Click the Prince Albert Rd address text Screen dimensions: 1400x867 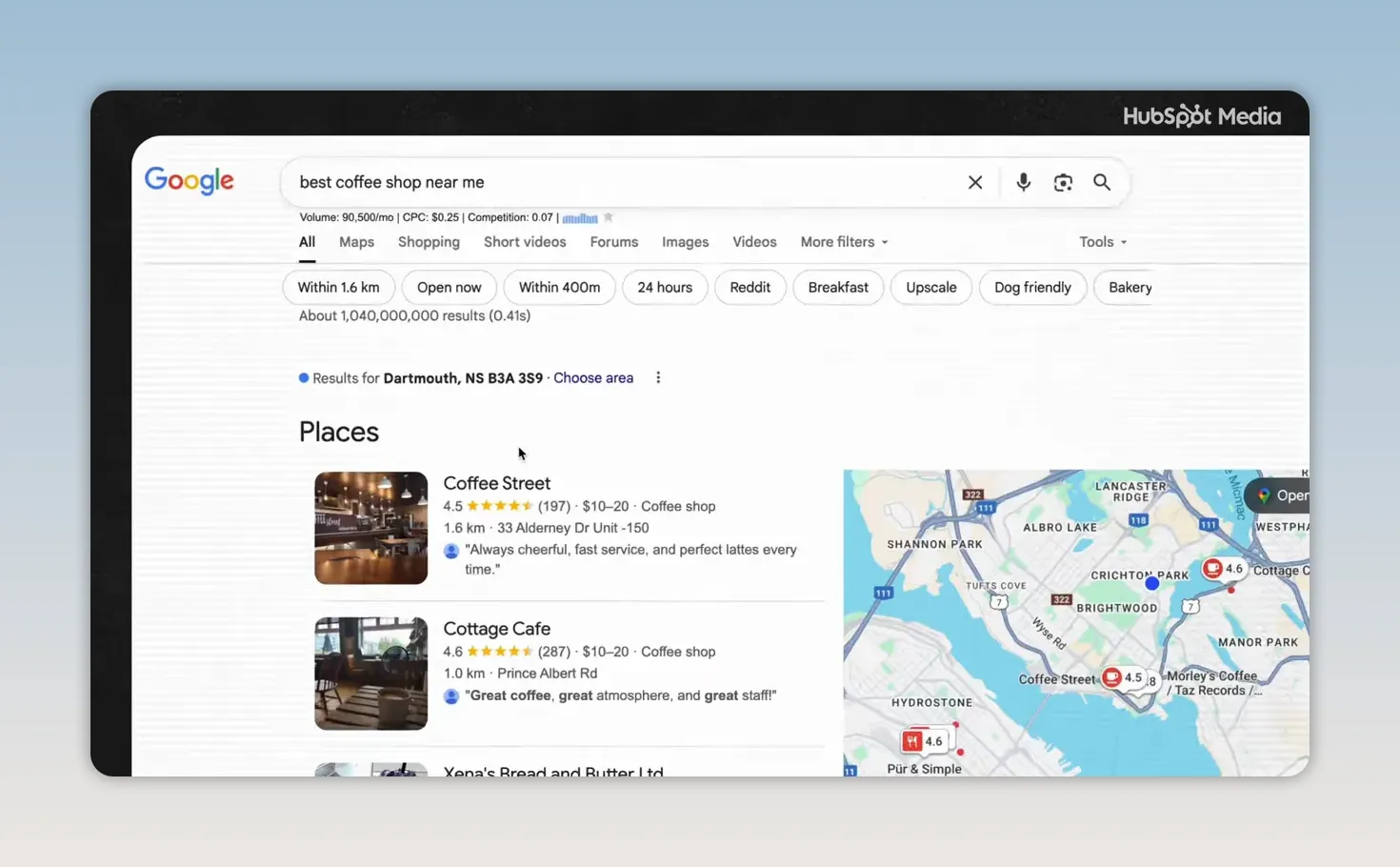tap(547, 674)
